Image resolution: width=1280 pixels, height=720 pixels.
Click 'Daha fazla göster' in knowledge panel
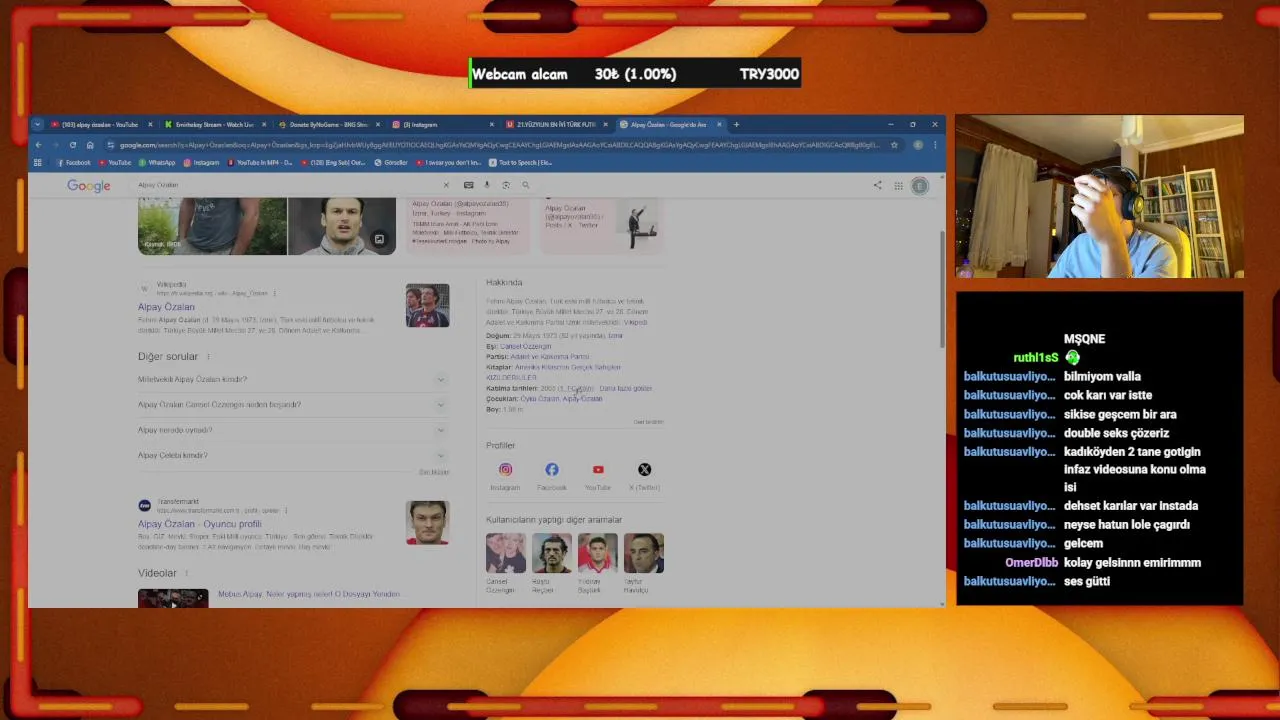[x=626, y=388]
